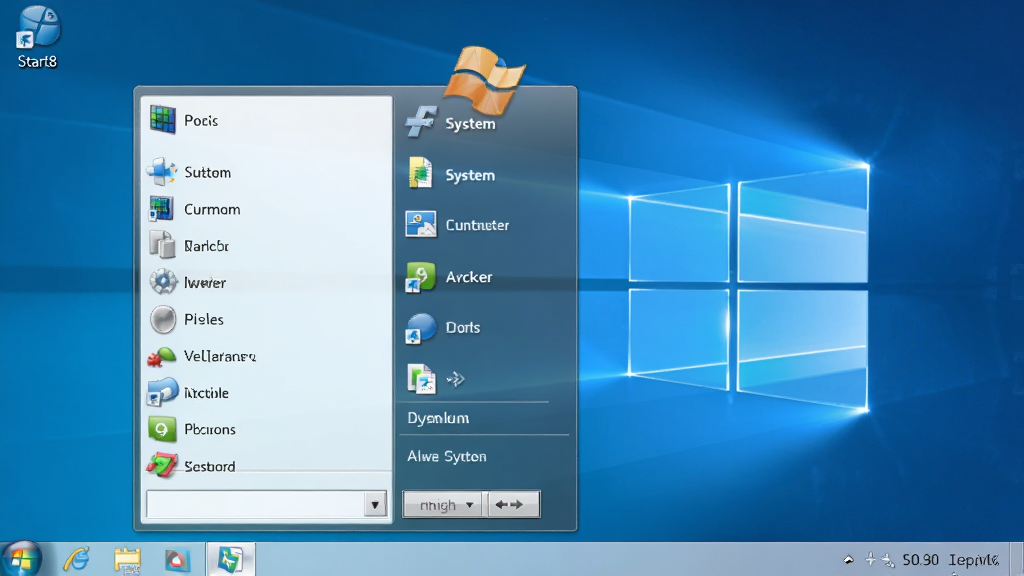
Task: Click the orange Windows flag user picture
Action: point(485,79)
